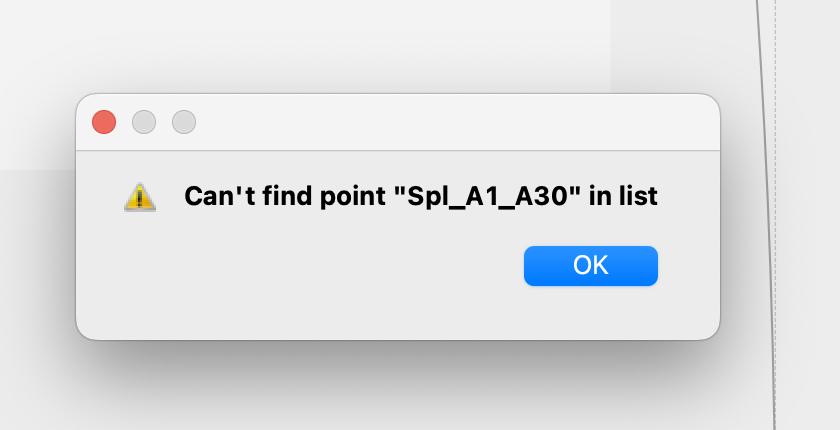This screenshot has height=430, width=840.
Task: Click the word "point" in the dialog message
Action: click(x=353, y=197)
